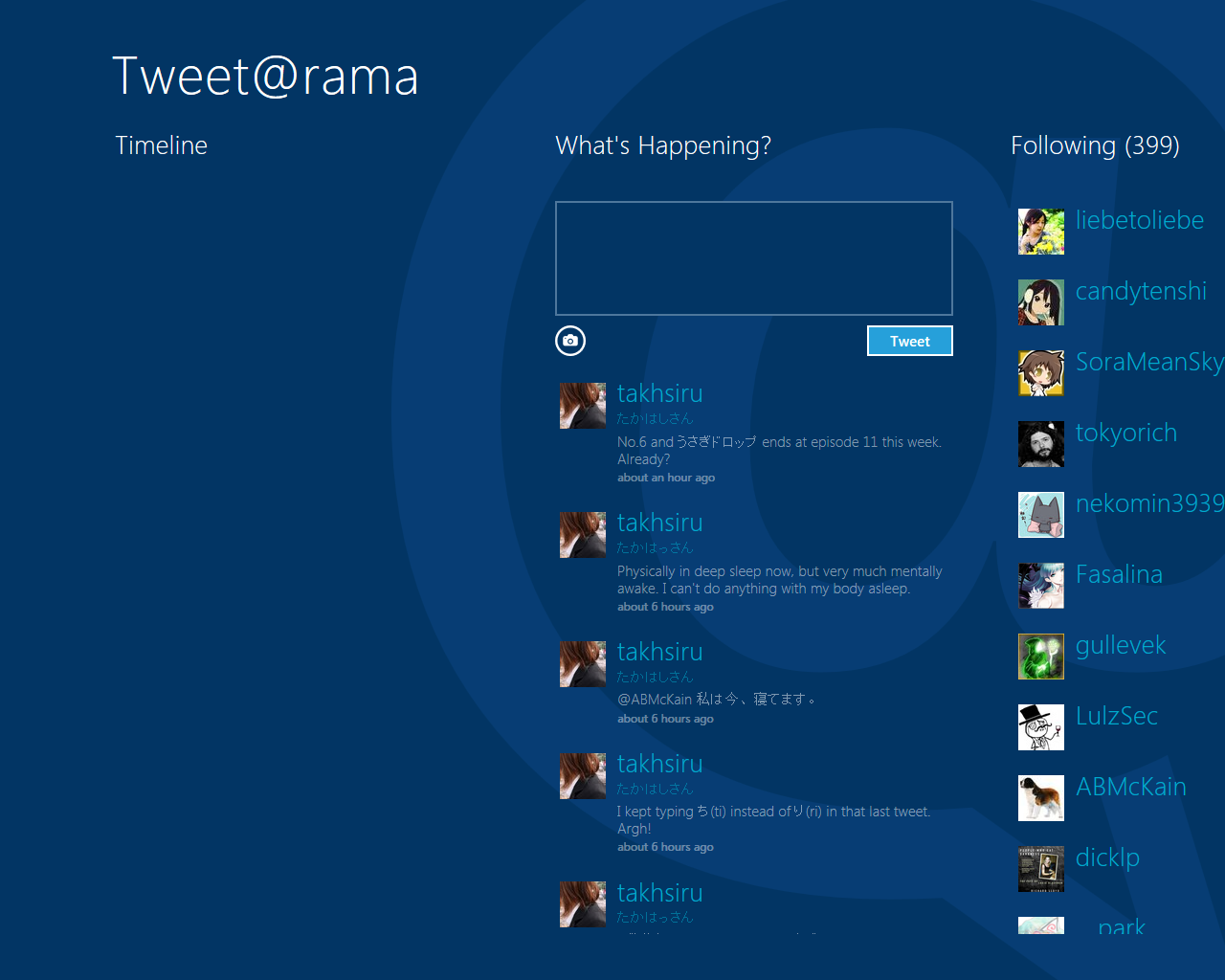The image size is (1225, 980).
Task: Open LulzSec top hat avatar
Action: point(1041,727)
